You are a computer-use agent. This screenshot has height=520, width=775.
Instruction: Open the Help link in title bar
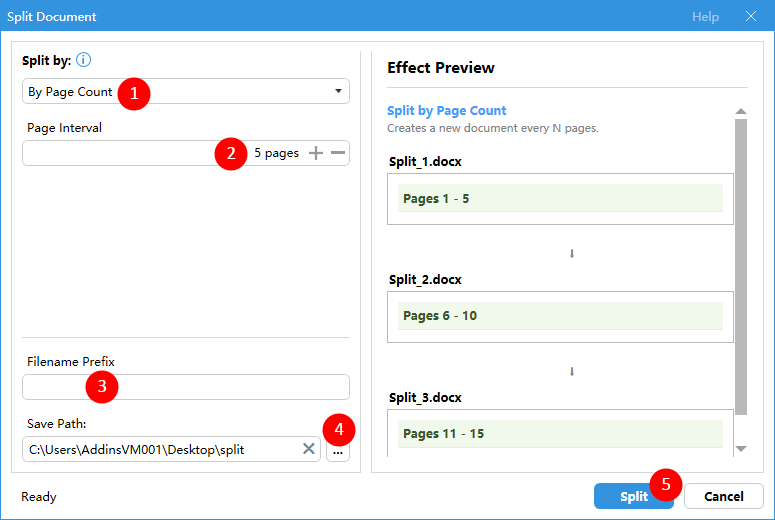coord(705,17)
